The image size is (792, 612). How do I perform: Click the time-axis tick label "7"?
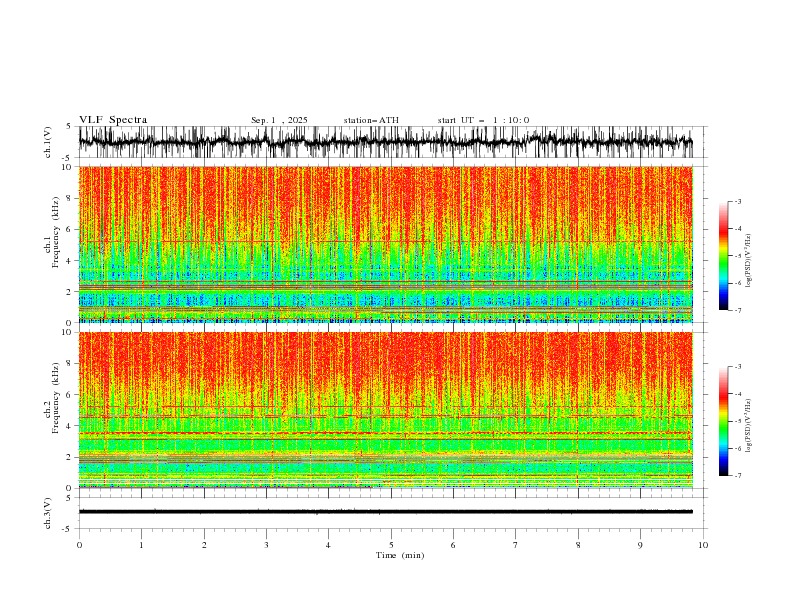[x=516, y=545]
